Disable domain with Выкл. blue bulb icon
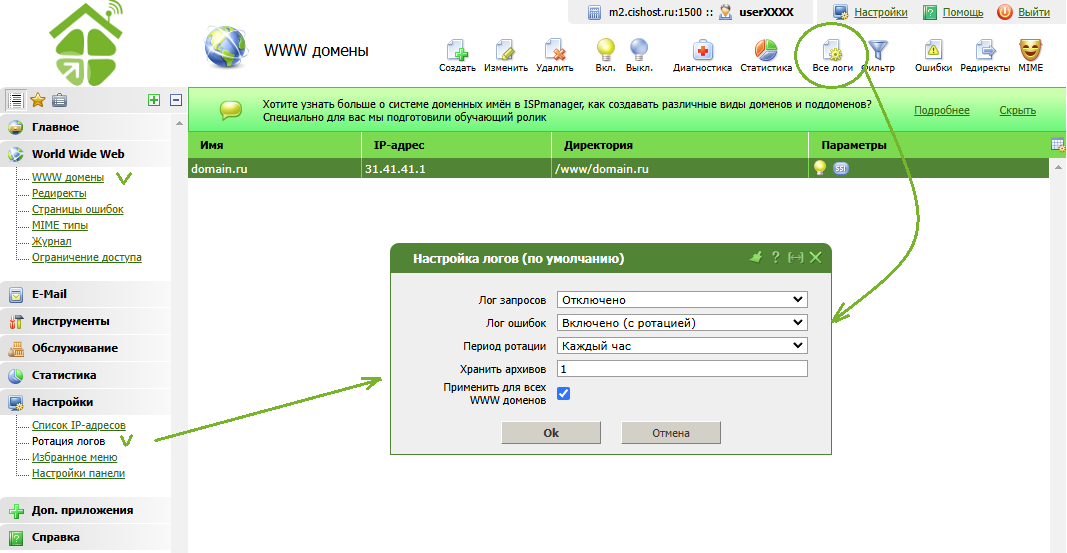The height and width of the screenshot is (553, 1067). pyautogui.click(x=638, y=54)
